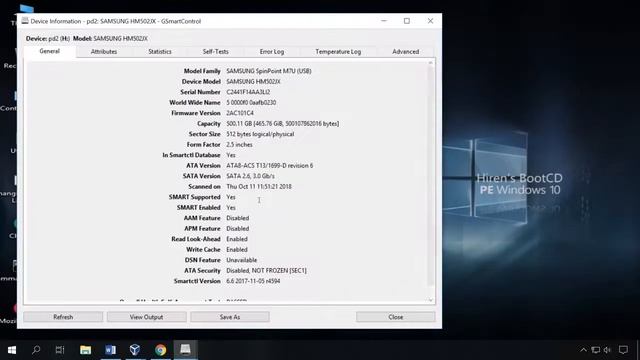Image resolution: width=640 pixels, height=360 pixels.
Task: Open the notification center icon
Action: tap(623, 350)
